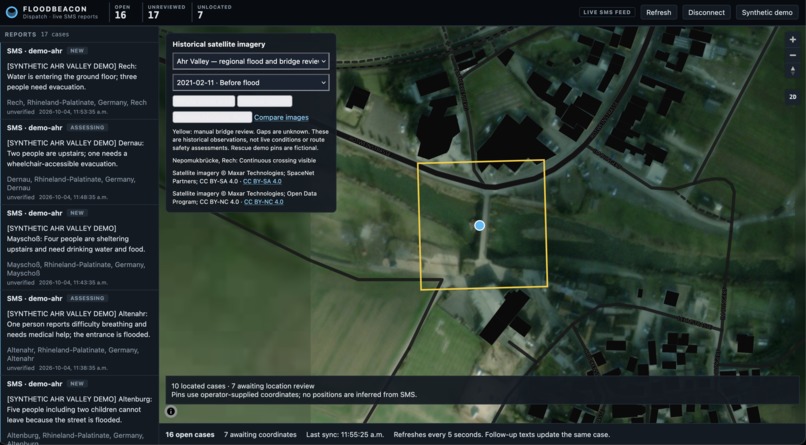Toggle the 2D map view button
The height and width of the screenshot is (445, 806).
click(x=793, y=97)
